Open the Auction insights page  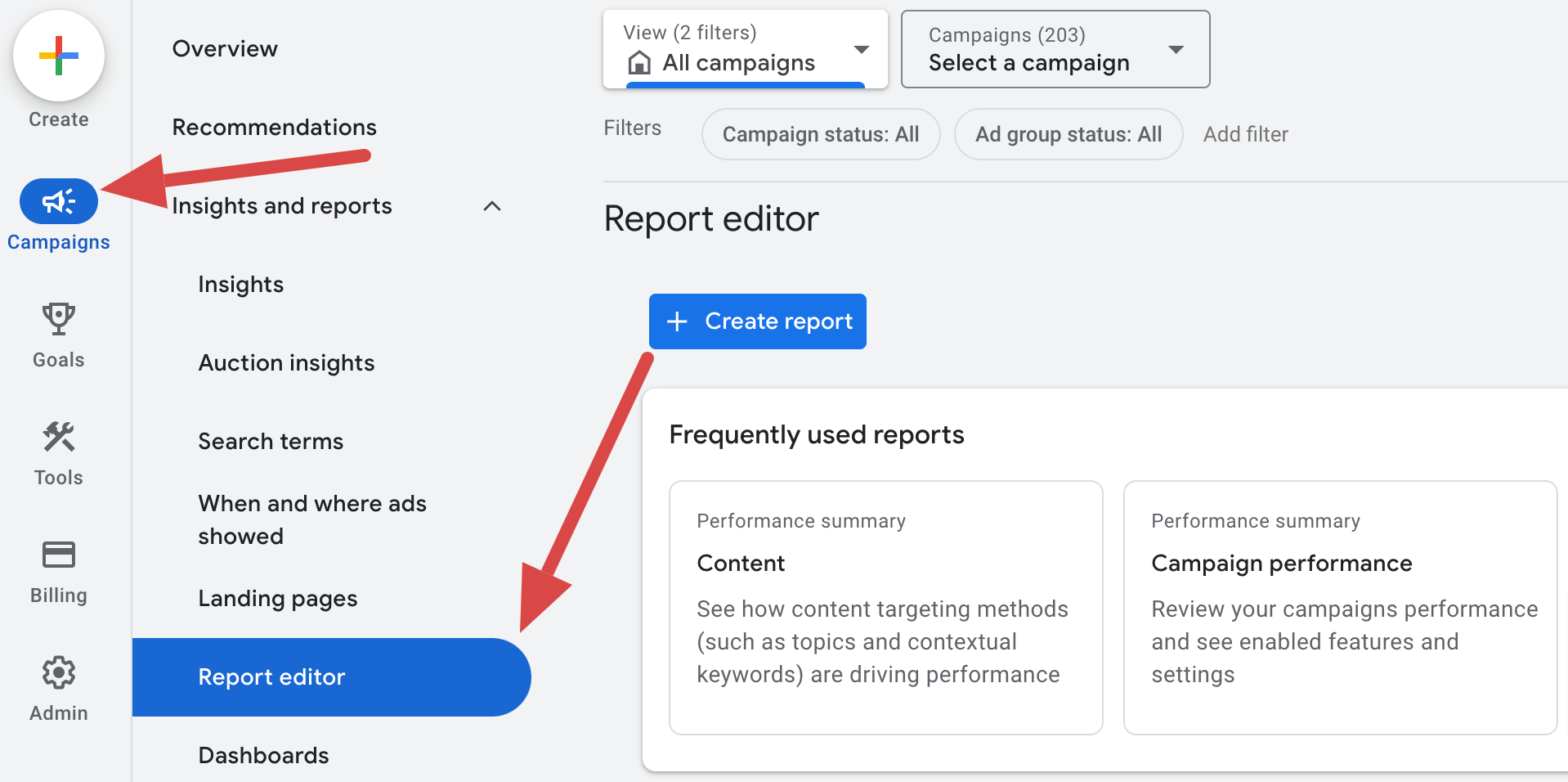[287, 363]
